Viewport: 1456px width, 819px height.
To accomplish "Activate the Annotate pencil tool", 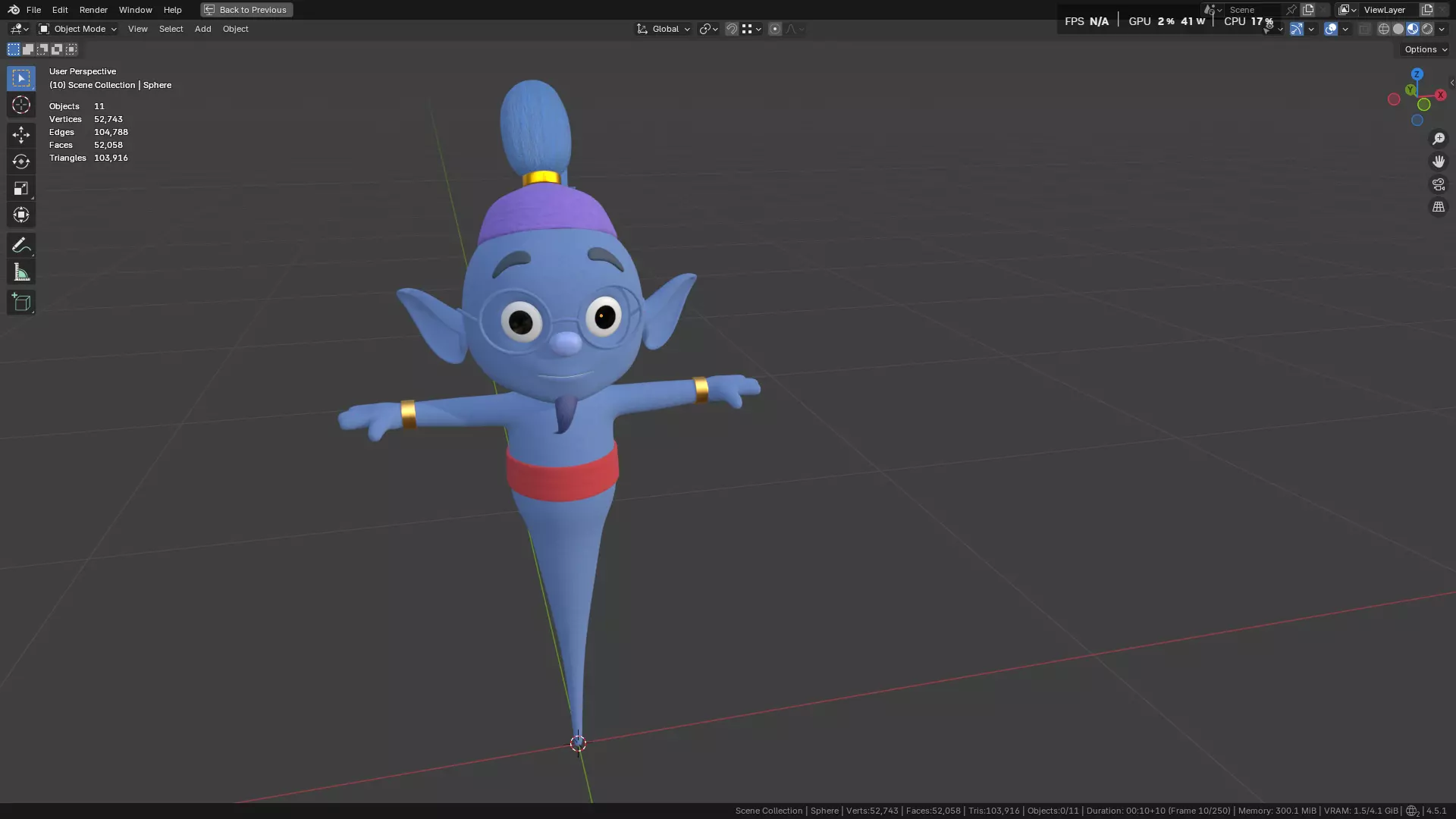I will tap(21, 246).
